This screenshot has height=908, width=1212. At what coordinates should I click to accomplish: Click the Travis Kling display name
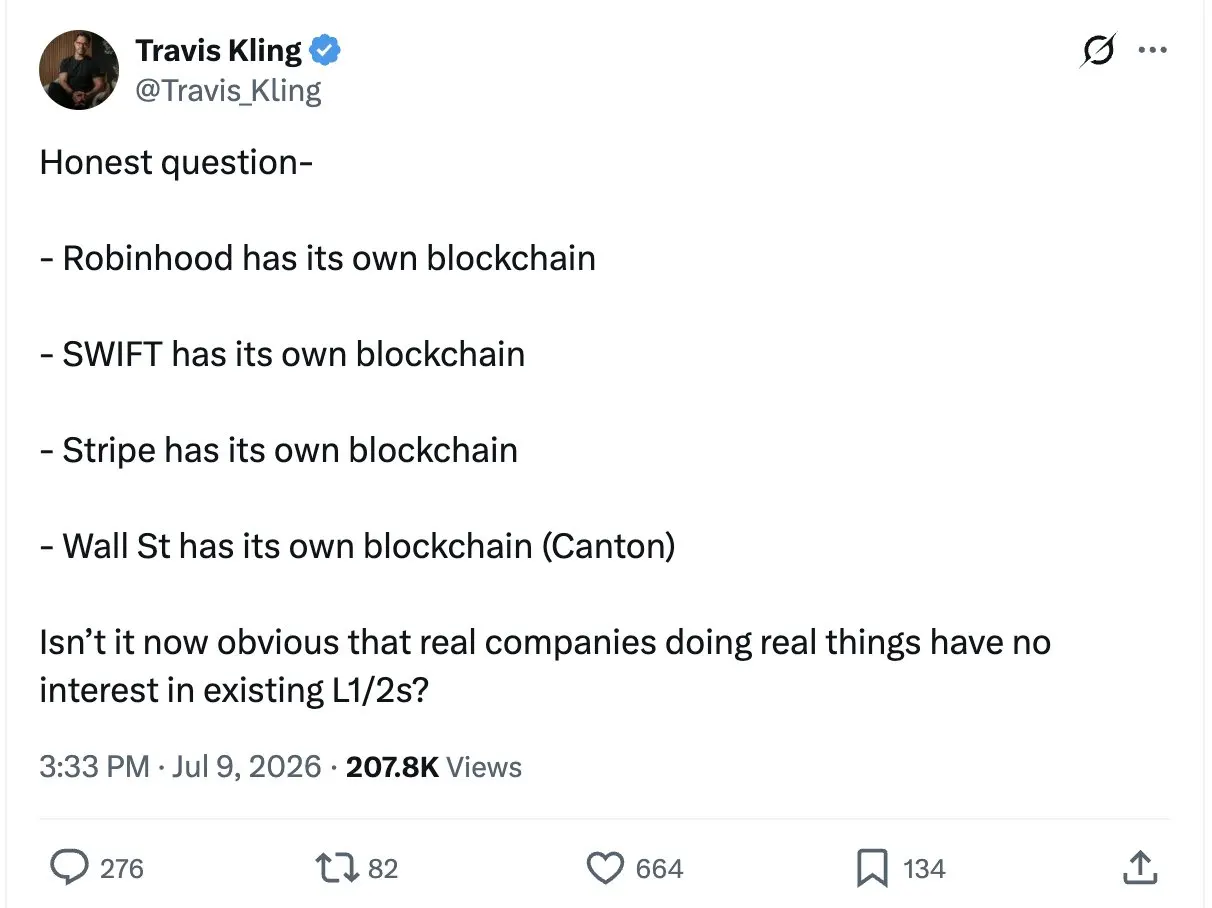click(218, 49)
